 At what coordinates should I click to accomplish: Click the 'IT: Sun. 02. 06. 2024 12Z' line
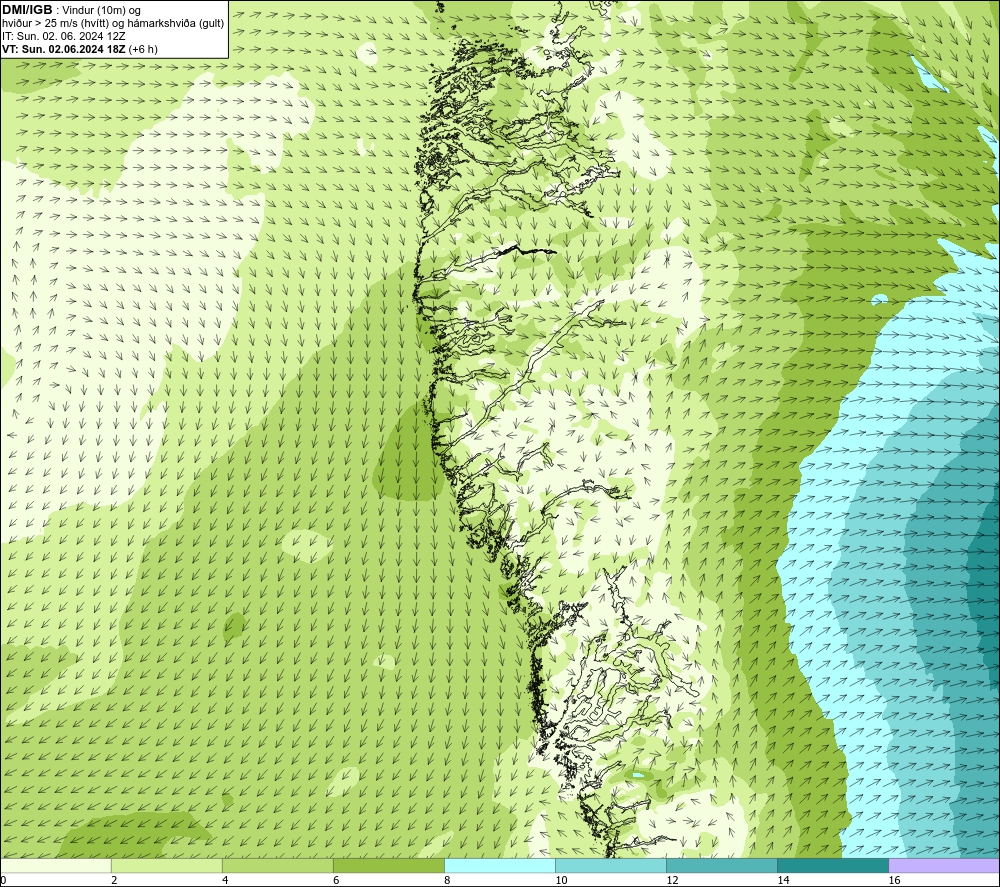(x=64, y=36)
